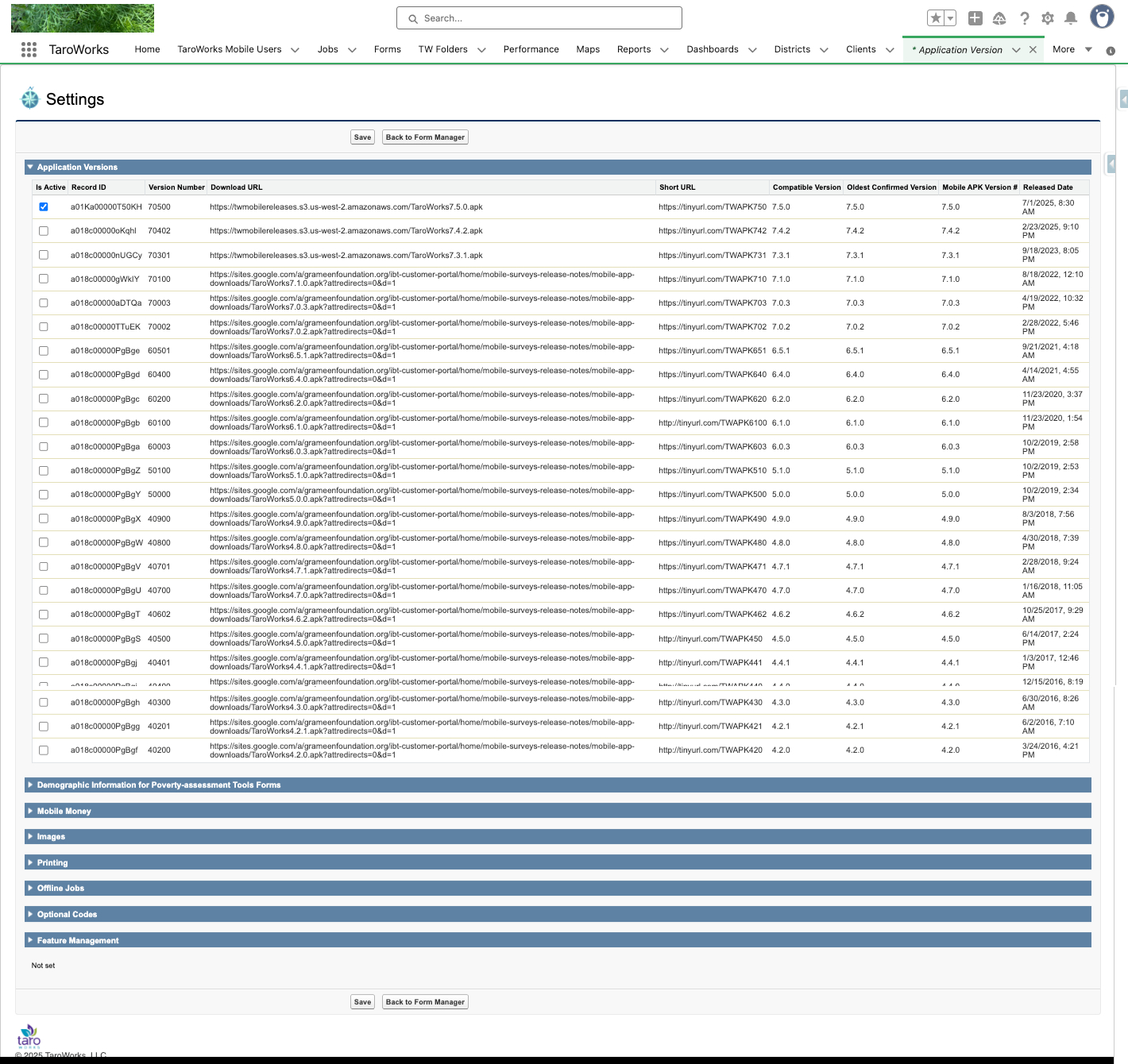Screen dimensions: 1128x1064
Task: Expand the Mobile Money section
Action: pos(30,811)
